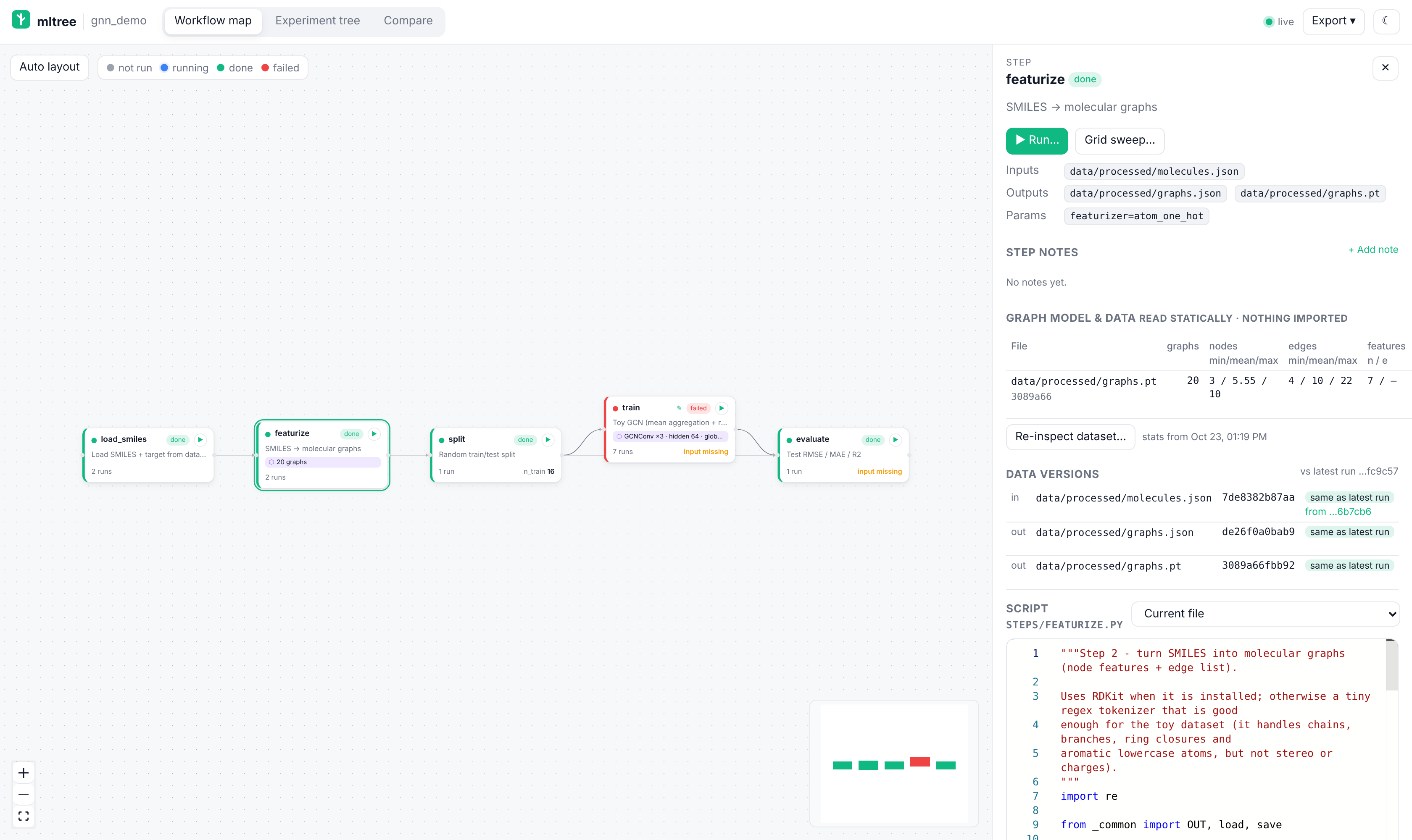This screenshot has width=1412, height=840.
Task: Click the mltree logo icon
Action: point(21,20)
